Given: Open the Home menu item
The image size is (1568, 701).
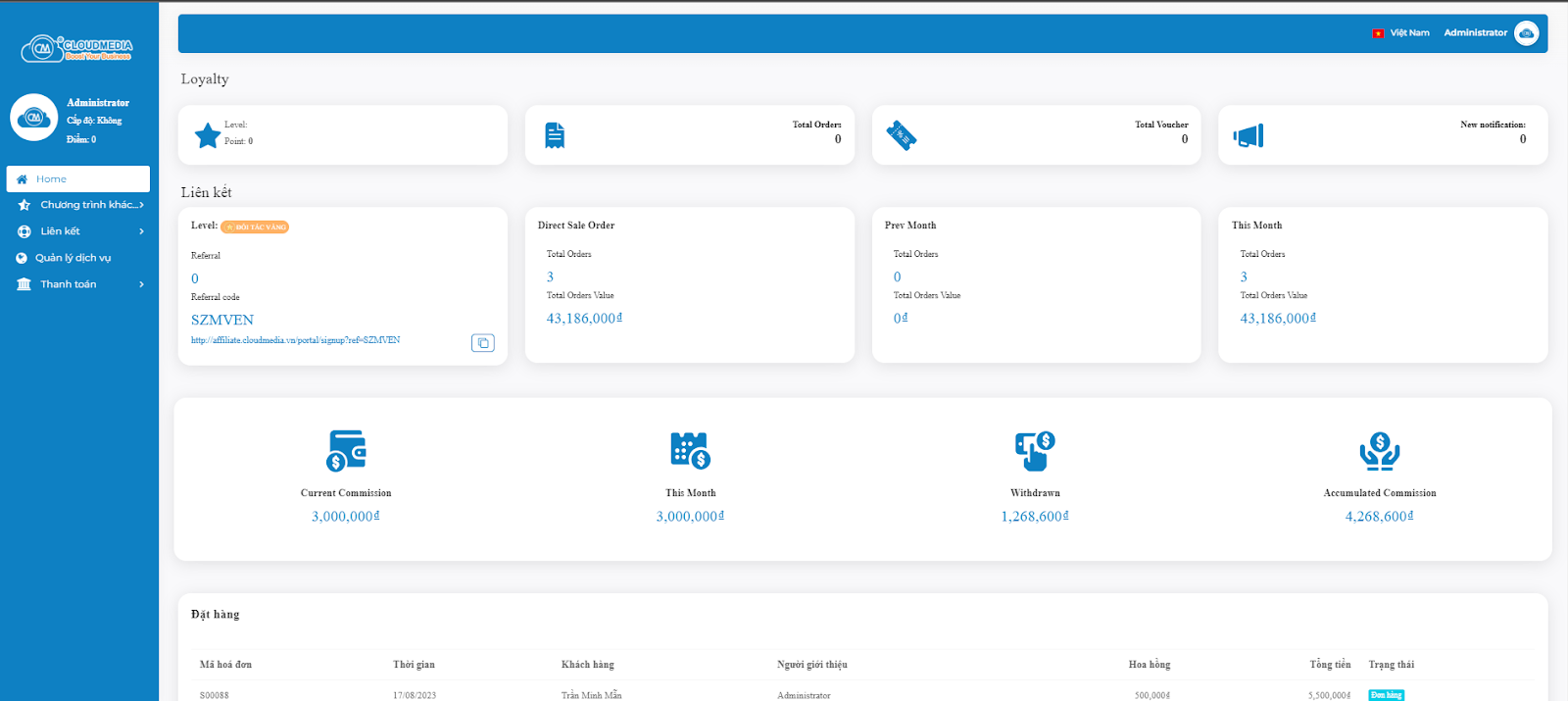Looking at the screenshot, I should point(78,178).
